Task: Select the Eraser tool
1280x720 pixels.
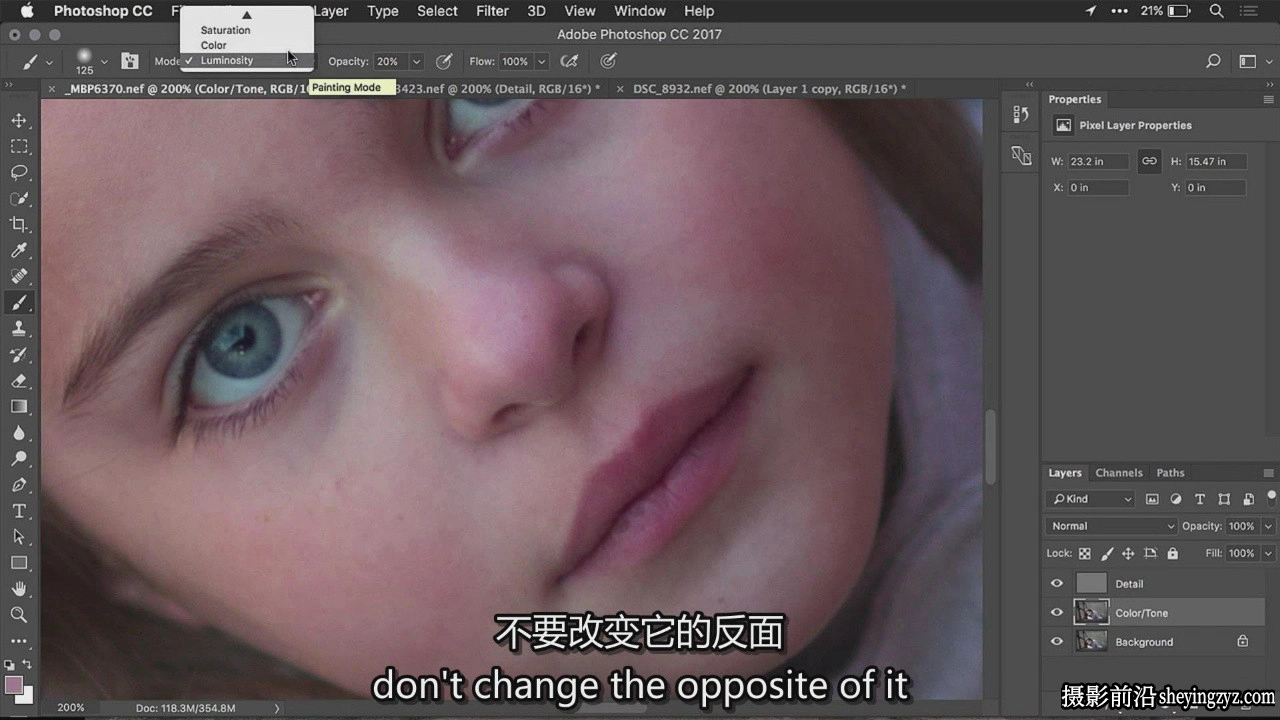Action: 19,381
